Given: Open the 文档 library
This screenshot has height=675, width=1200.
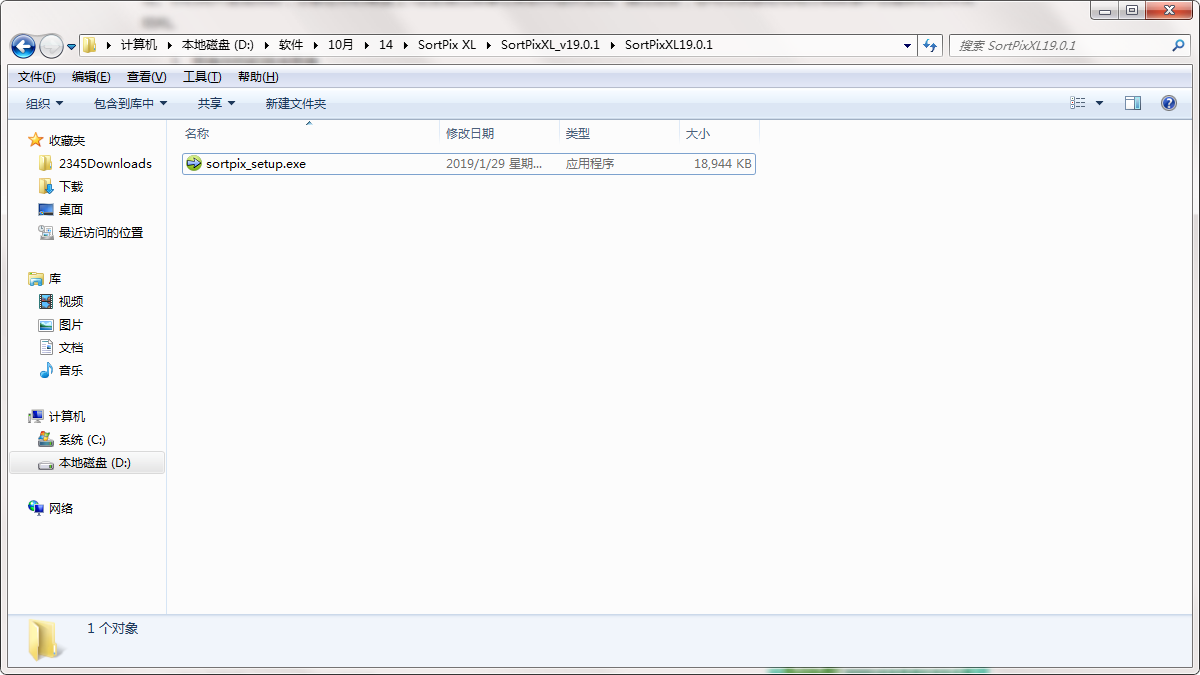Looking at the screenshot, I should [x=71, y=347].
